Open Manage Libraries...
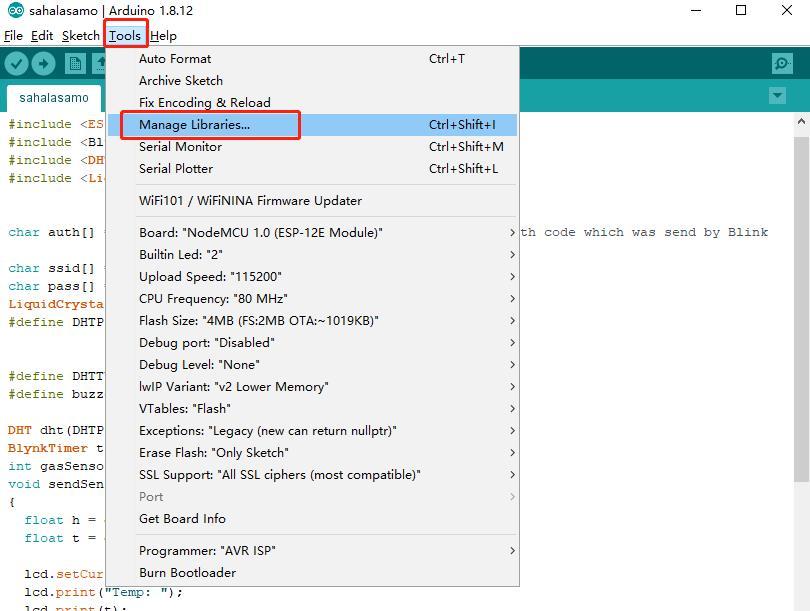 (x=312, y=124)
